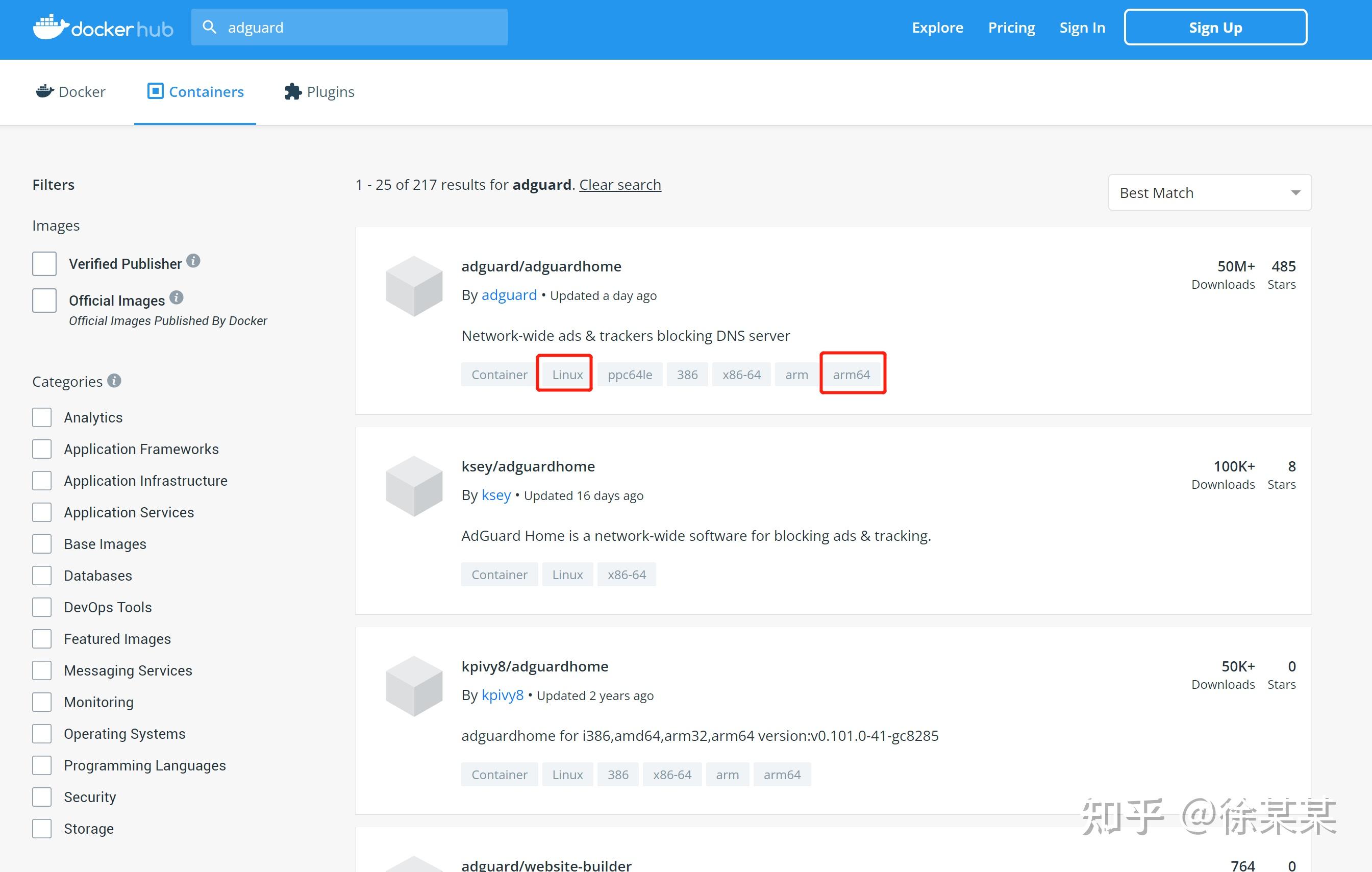This screenshot has width=1372, height=872.
Task: Switch to the Plugins tab
Action: coord(331,91)
